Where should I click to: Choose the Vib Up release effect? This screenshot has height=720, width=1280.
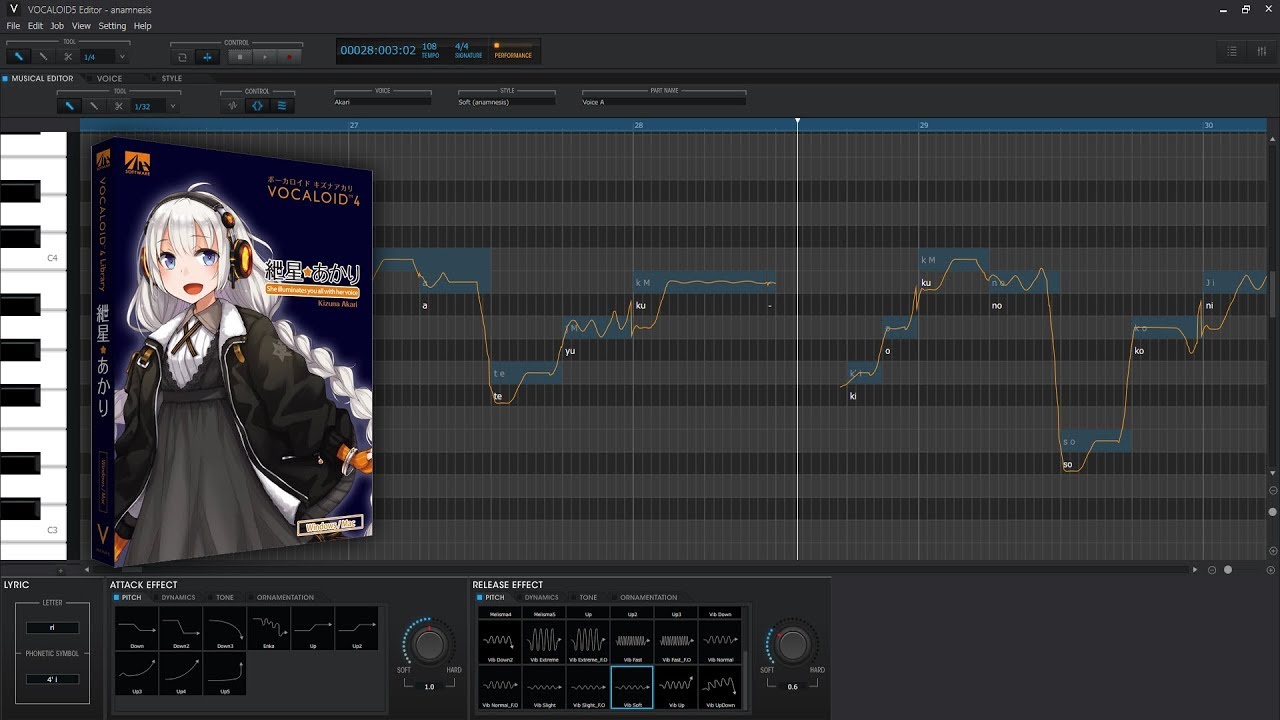click(x=676, y=688)
